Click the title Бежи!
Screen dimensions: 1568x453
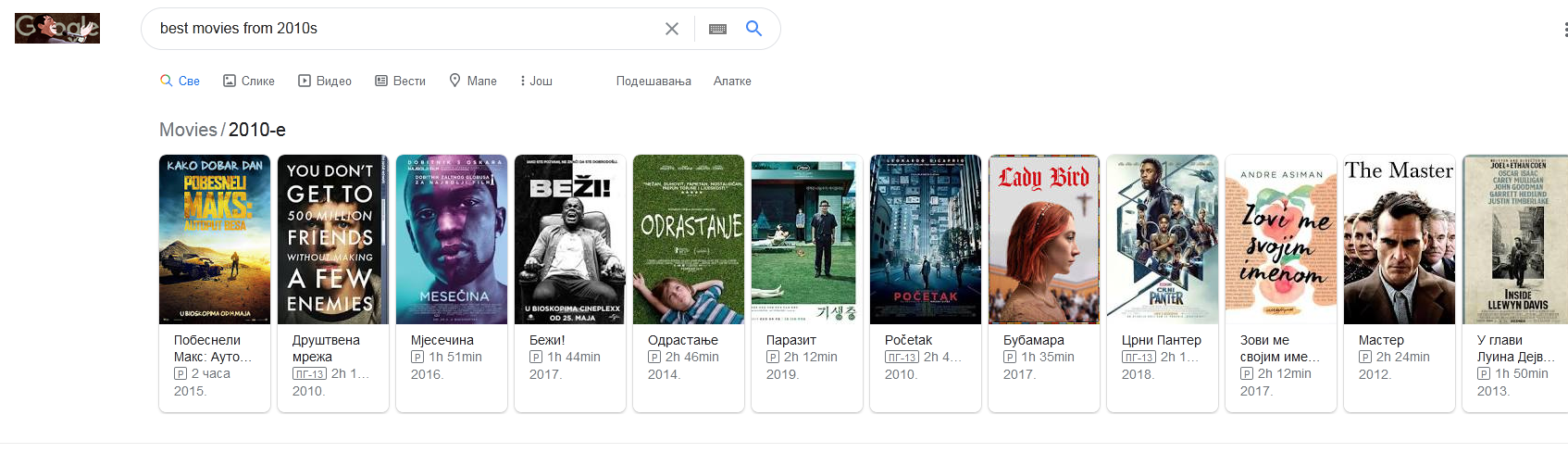[x=547, y=340]
